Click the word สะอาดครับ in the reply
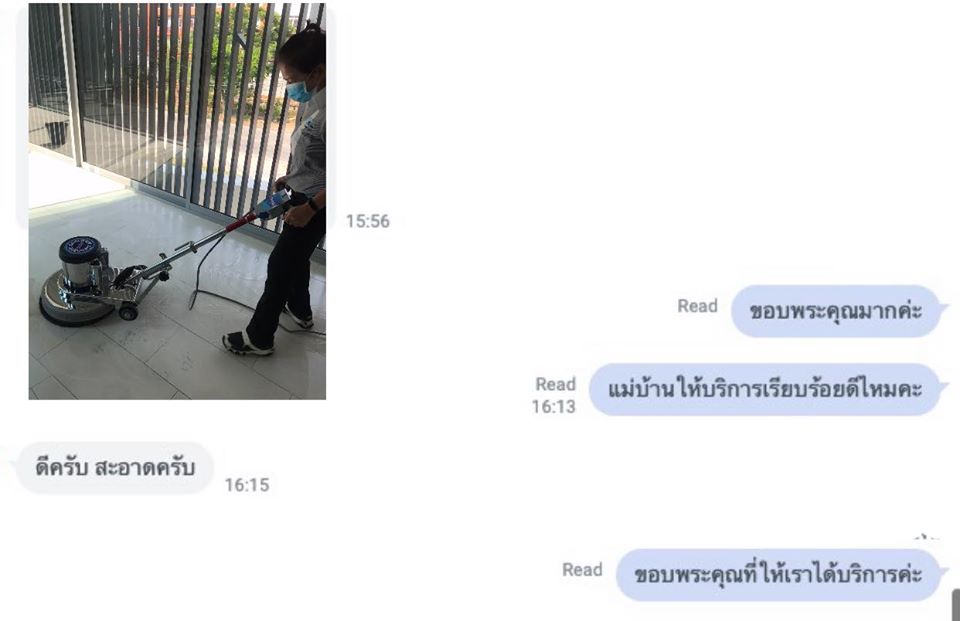Image resolution: width=960 pixels, height=621 pixels. coord(145,468)
